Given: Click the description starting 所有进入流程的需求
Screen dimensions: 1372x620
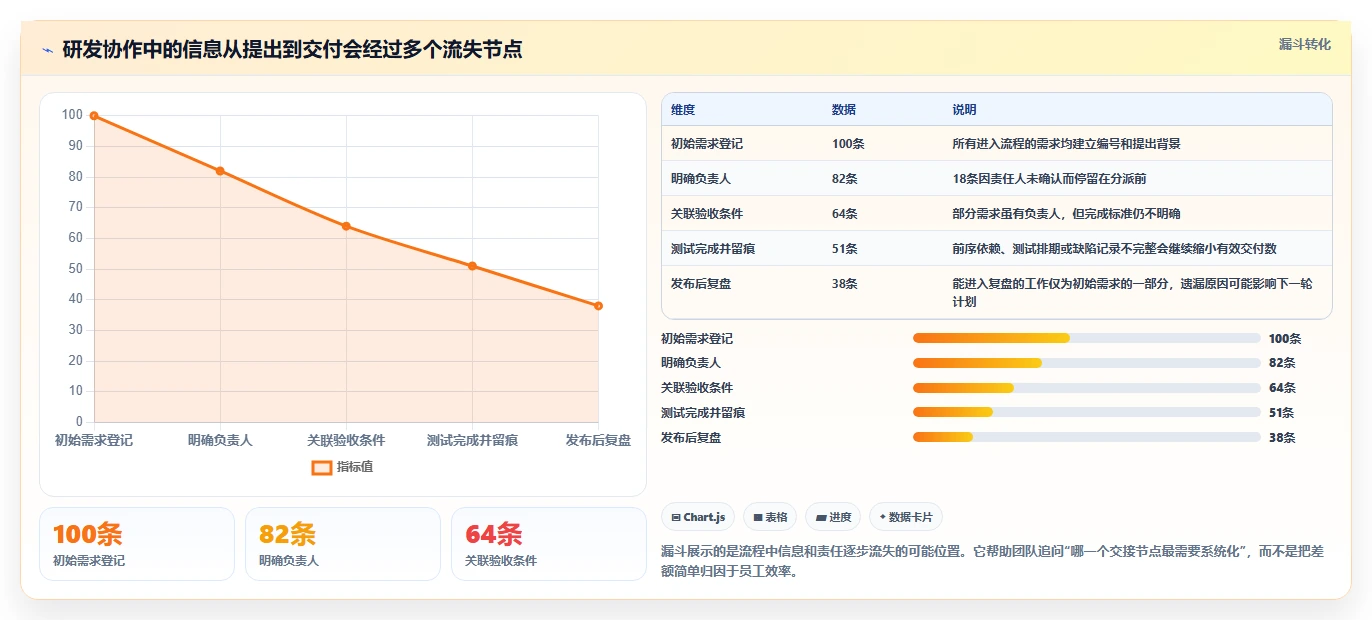Looking at the screenshot, I should (1066, 144).
